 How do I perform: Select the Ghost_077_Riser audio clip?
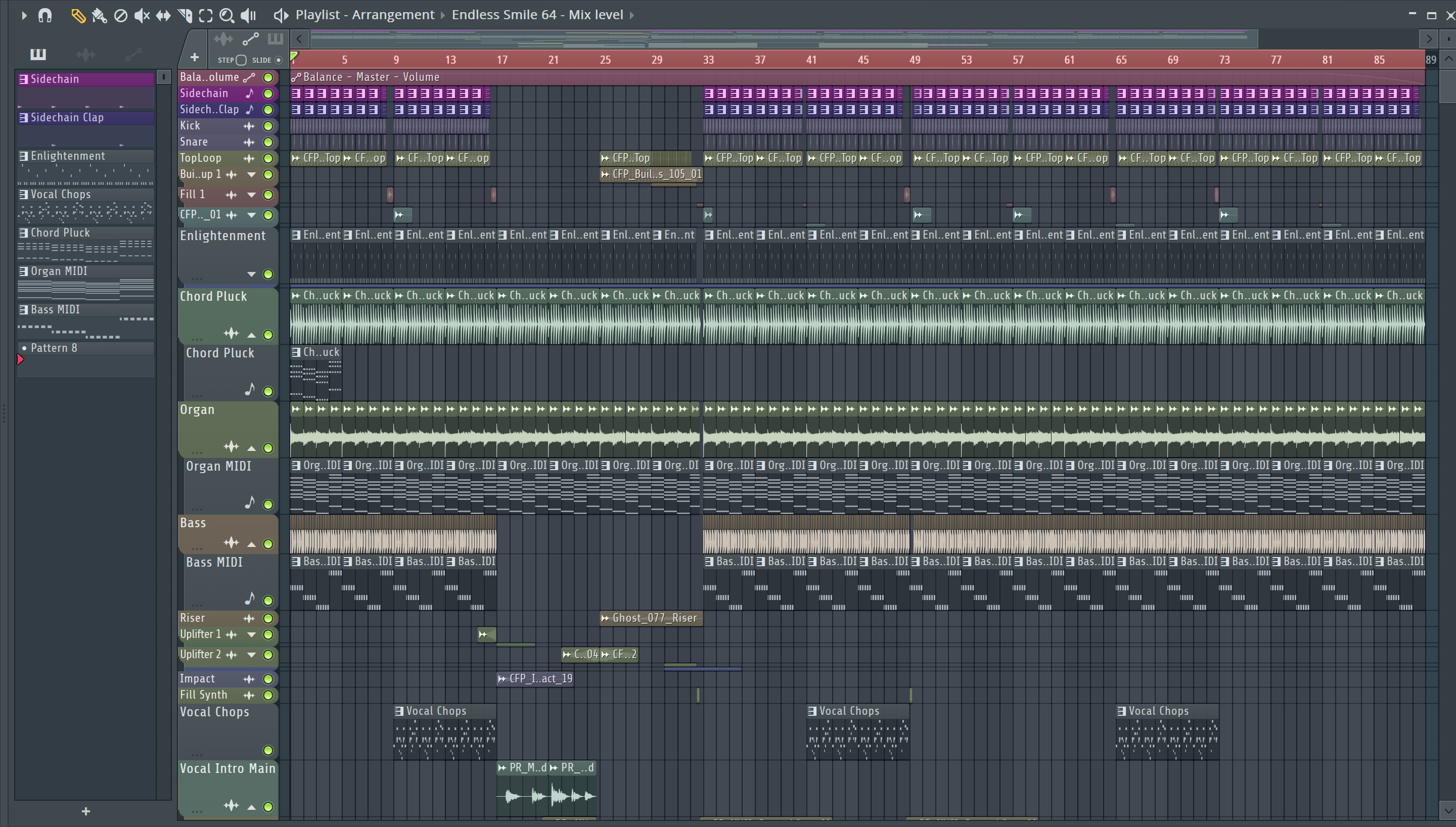point(651,618)
